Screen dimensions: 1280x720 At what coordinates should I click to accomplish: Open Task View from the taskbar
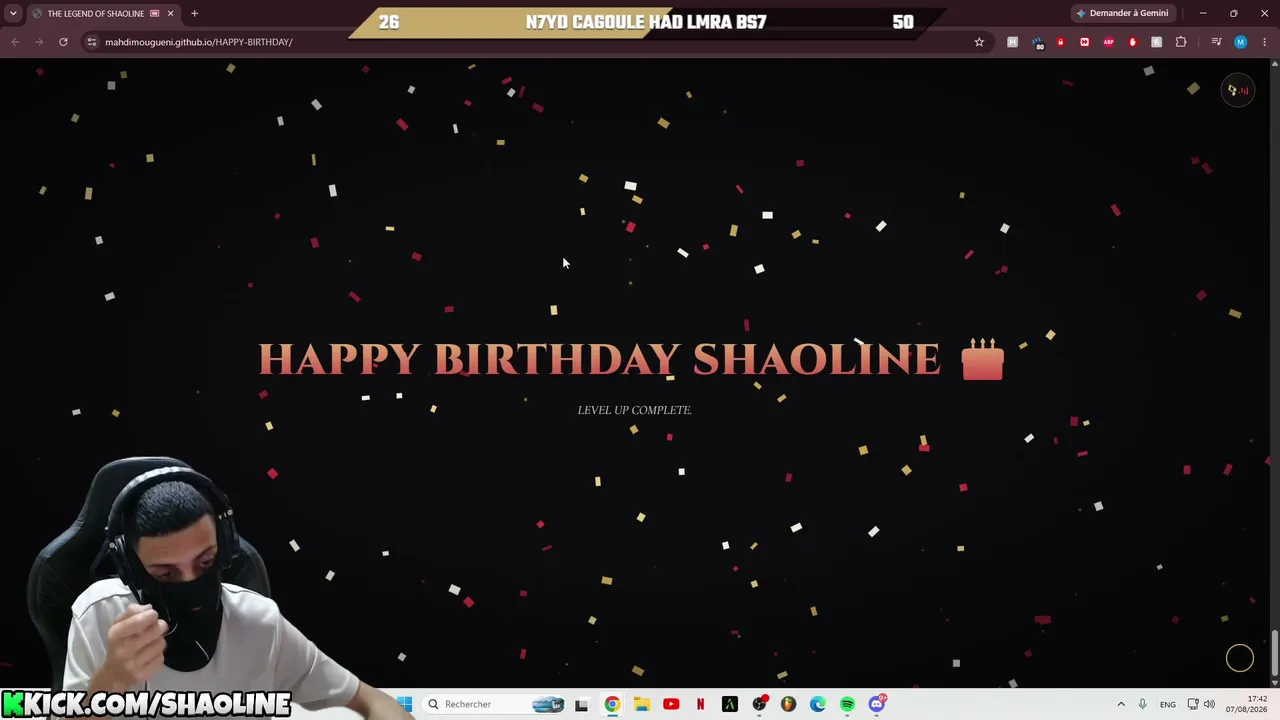[x=581, y=704]
